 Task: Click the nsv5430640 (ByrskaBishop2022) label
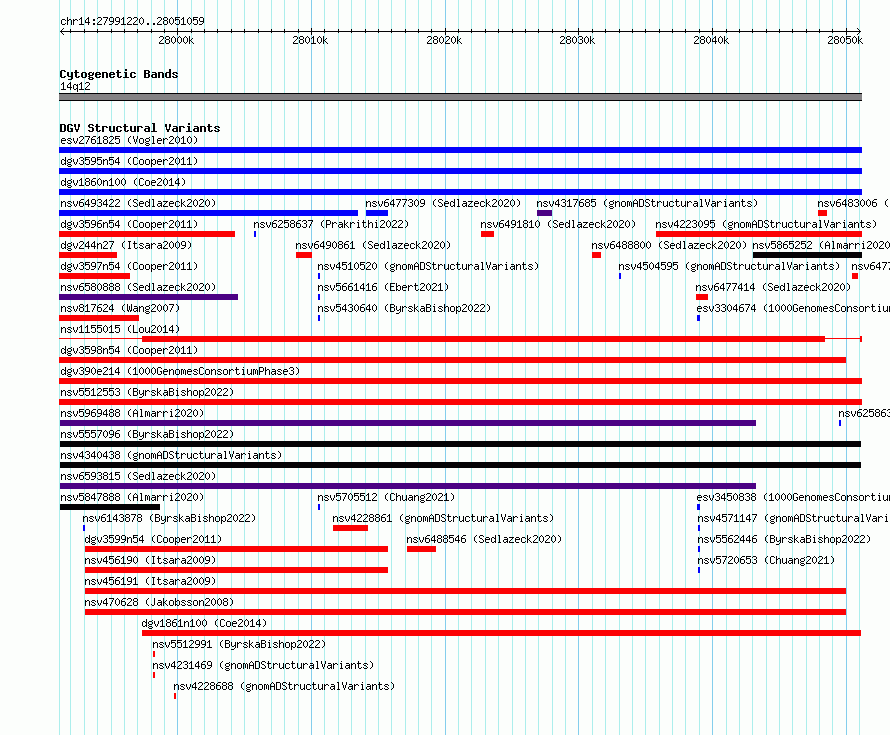(x=404, y=308)
